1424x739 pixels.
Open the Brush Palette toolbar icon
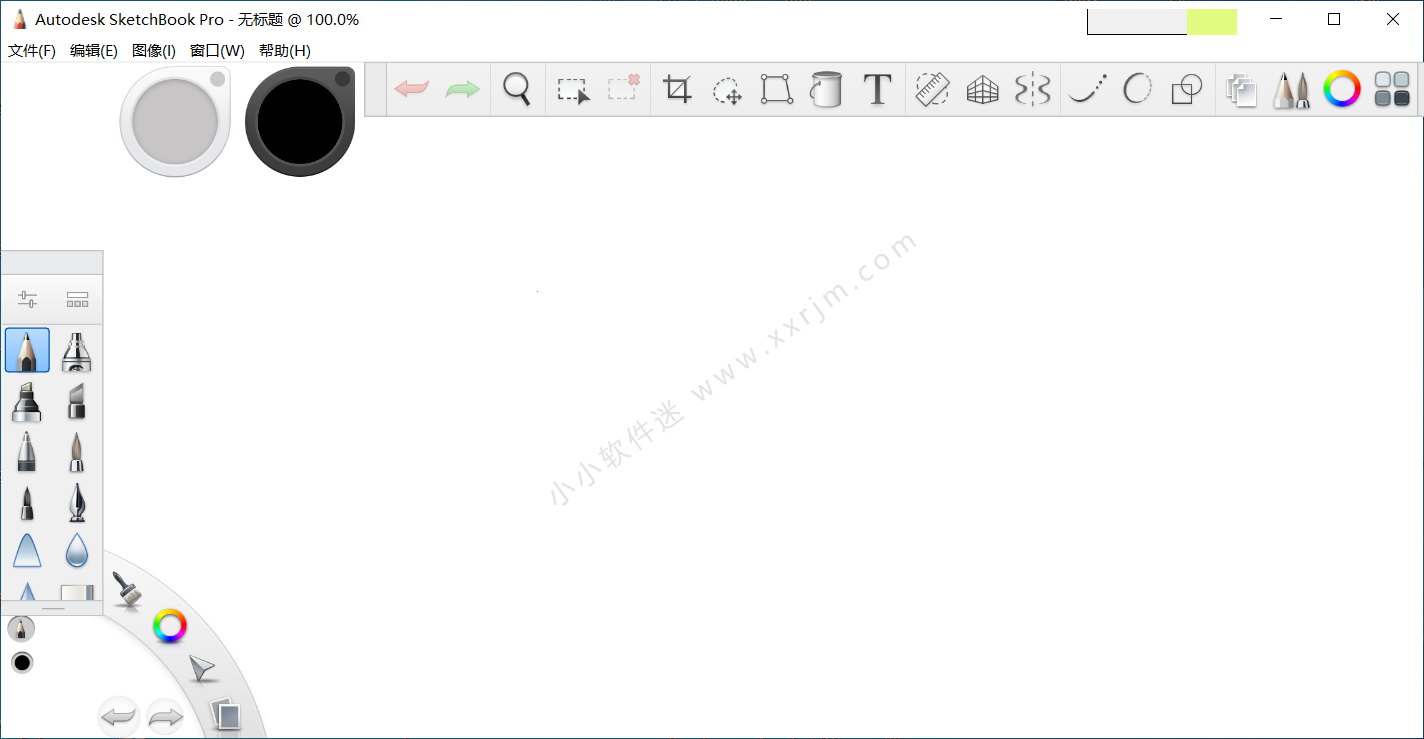click(x=1291, y=90)
